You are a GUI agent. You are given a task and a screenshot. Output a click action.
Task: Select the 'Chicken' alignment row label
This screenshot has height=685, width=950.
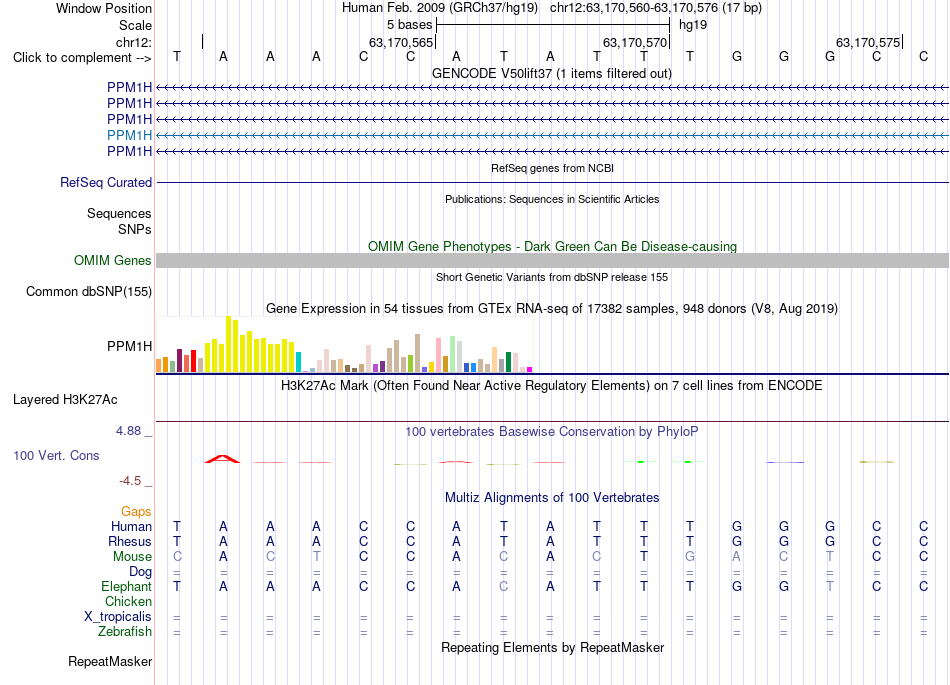128,601
